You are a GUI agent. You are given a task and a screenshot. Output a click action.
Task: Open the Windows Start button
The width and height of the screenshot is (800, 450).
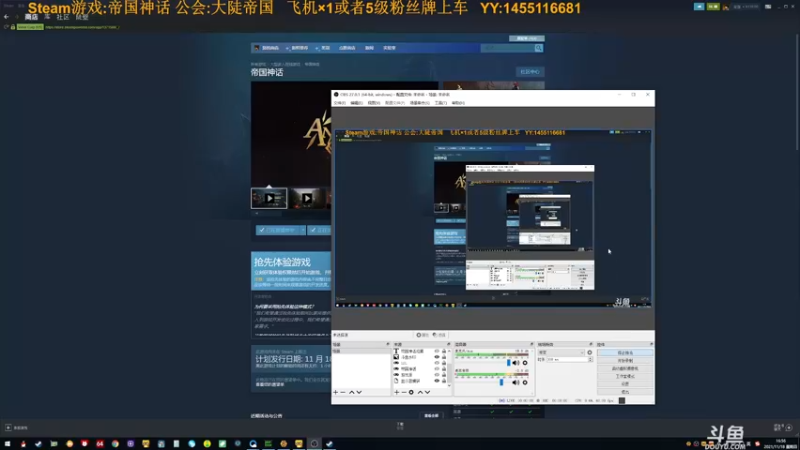[x=7, y=444]
